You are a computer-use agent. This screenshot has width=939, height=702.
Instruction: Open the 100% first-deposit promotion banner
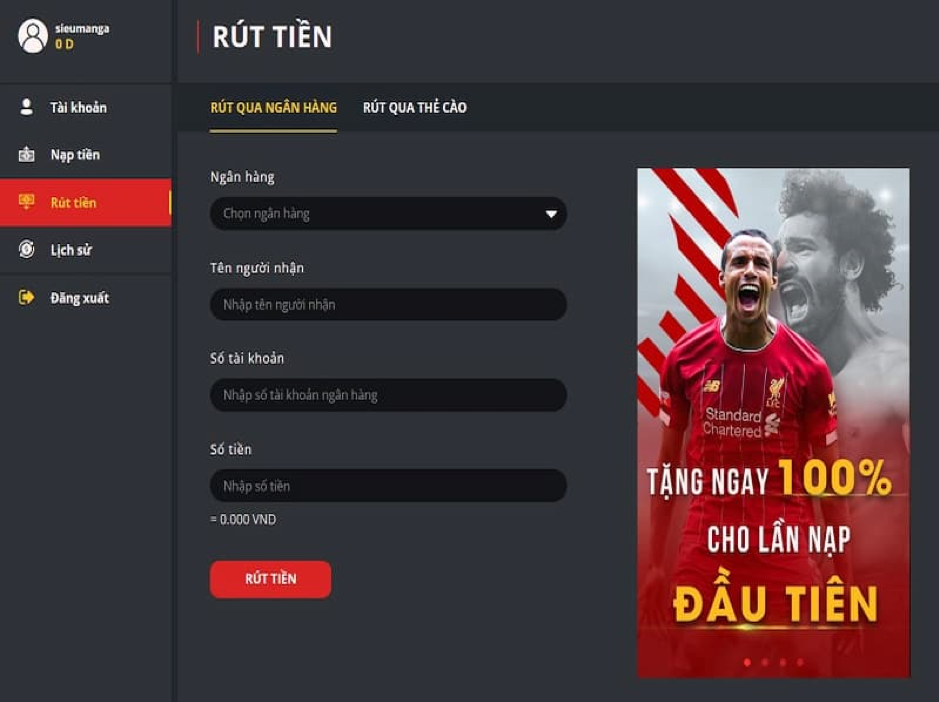click(773, 422)
